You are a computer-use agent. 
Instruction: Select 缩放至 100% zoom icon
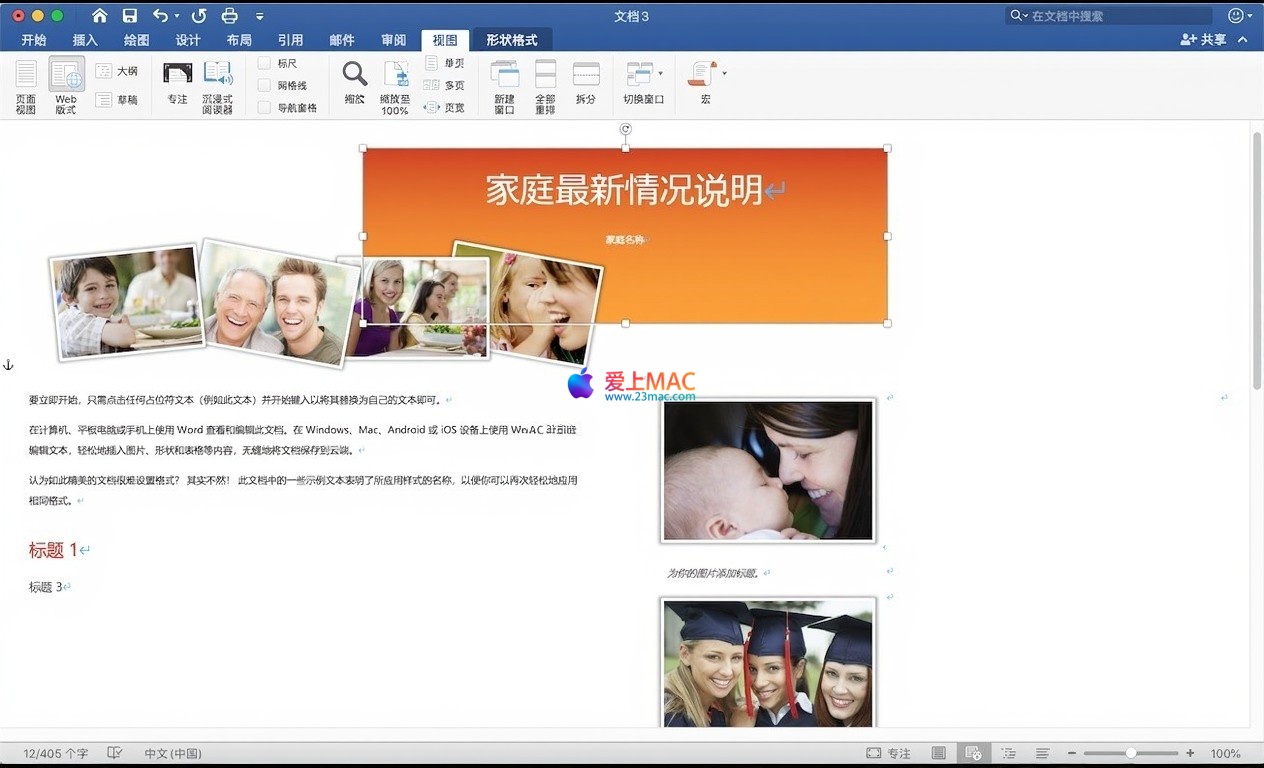click(395, 84)
